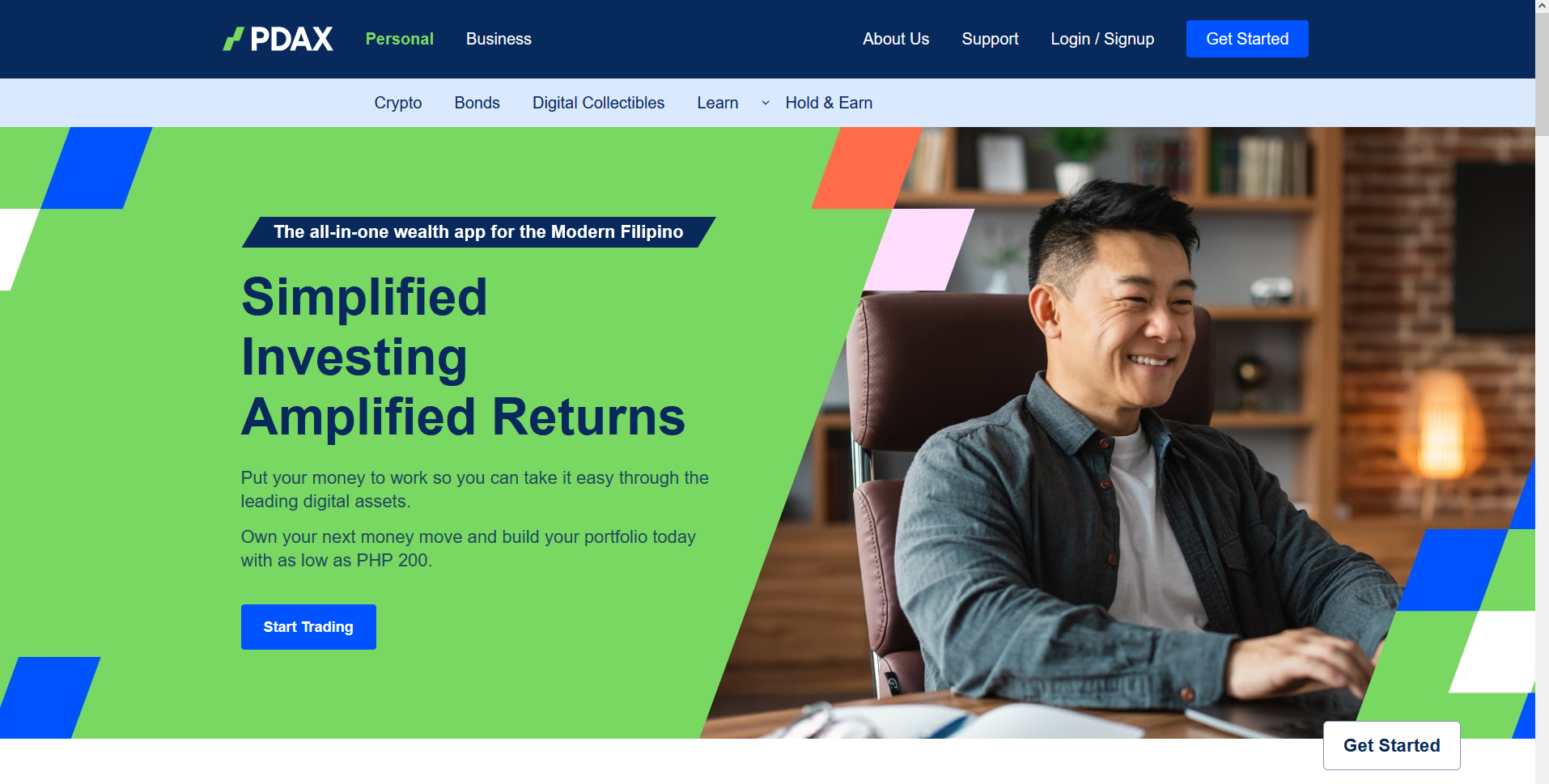
Task: Open the Learn menu item
Action: [x=717, y=103]
